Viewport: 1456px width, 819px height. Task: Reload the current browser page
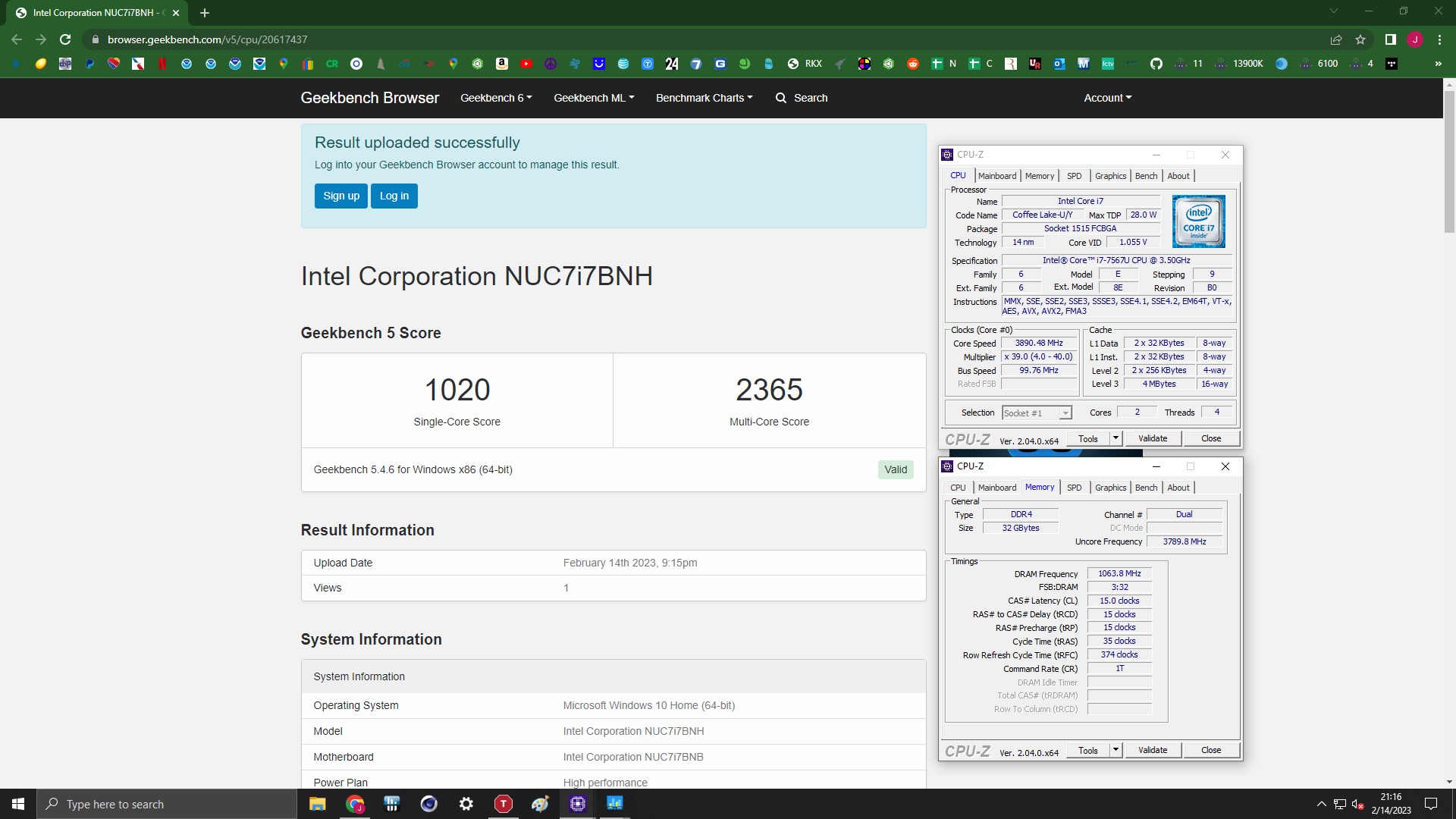65,39
